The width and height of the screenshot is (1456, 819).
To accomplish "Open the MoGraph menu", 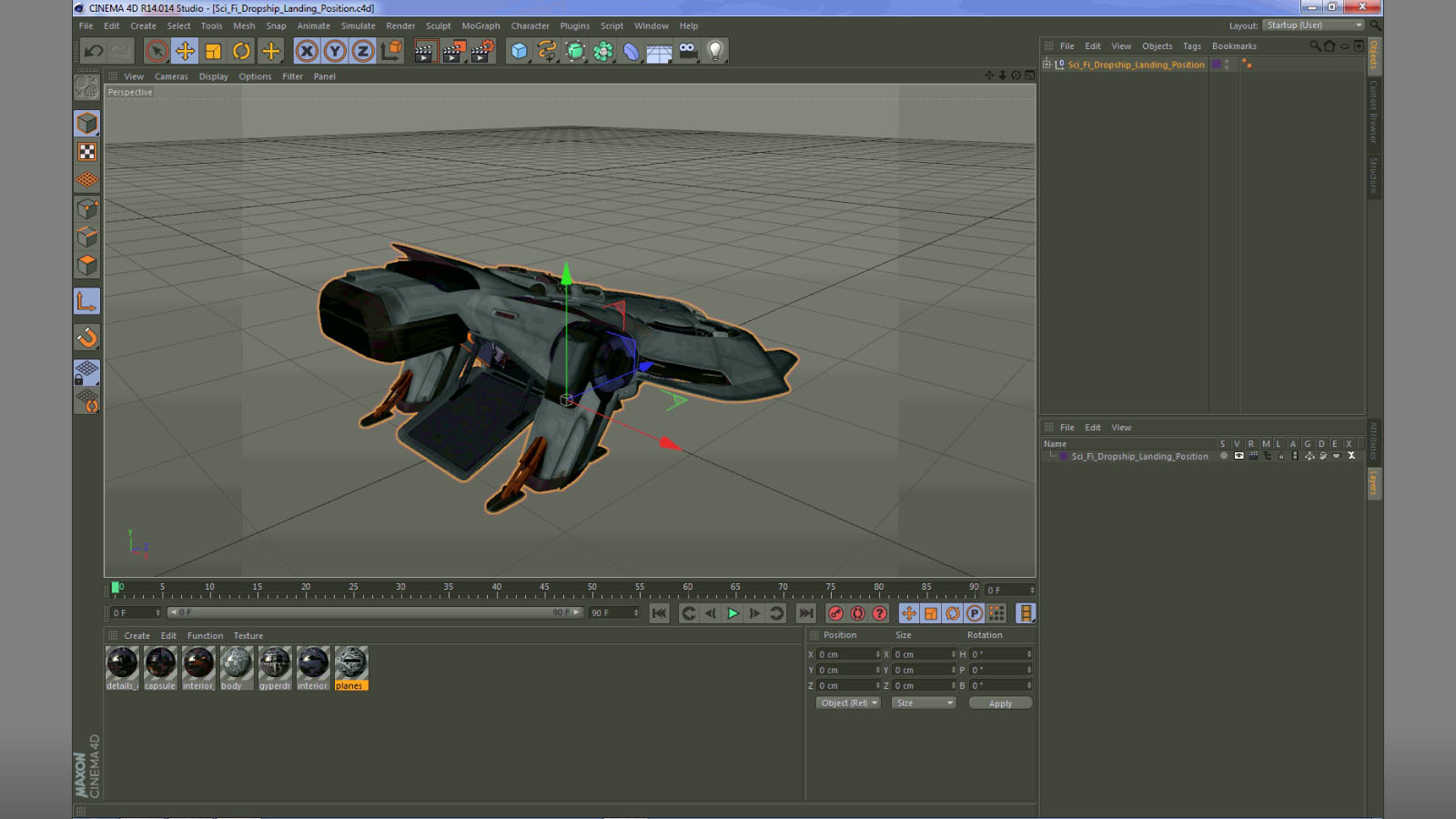I will 480,25.
